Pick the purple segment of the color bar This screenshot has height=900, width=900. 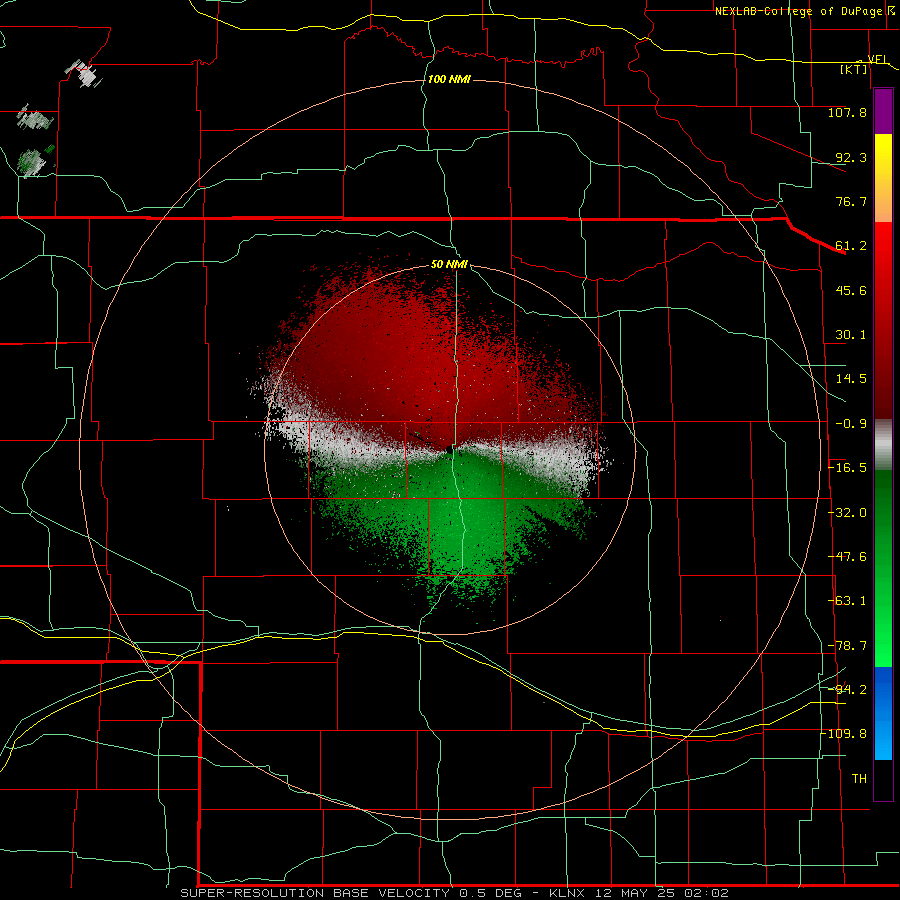click(x=883, y=111)
